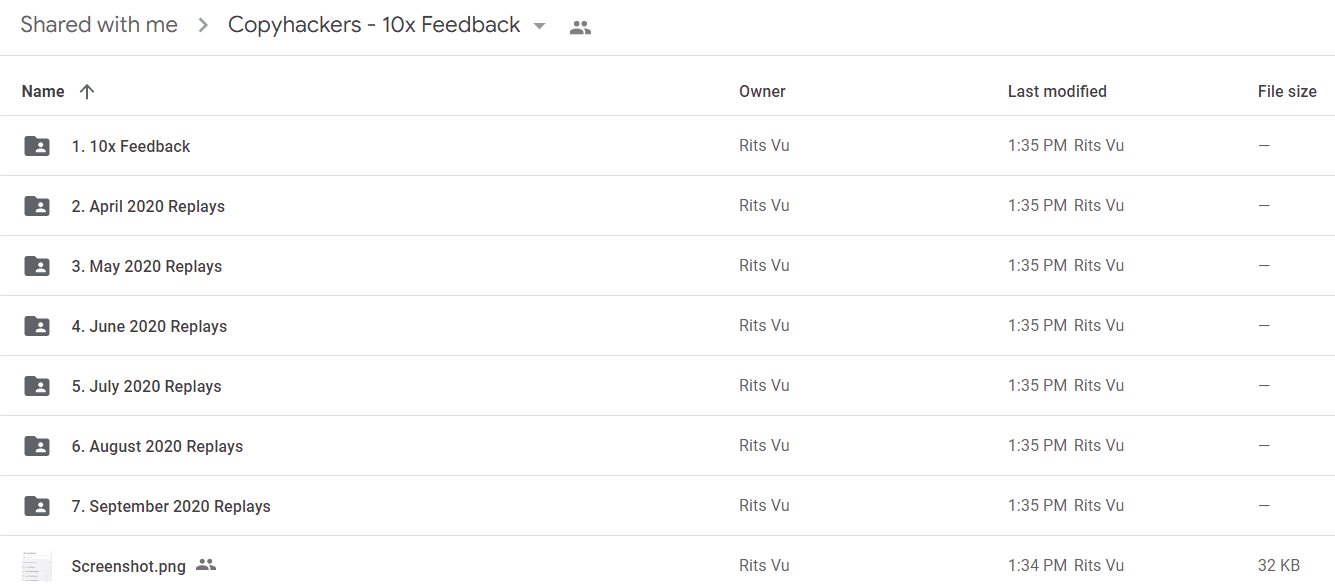The width and height of the screenshot is (1335, 588).
Task: Sort by the Last modified column
Action: (x=1057, y=91)
